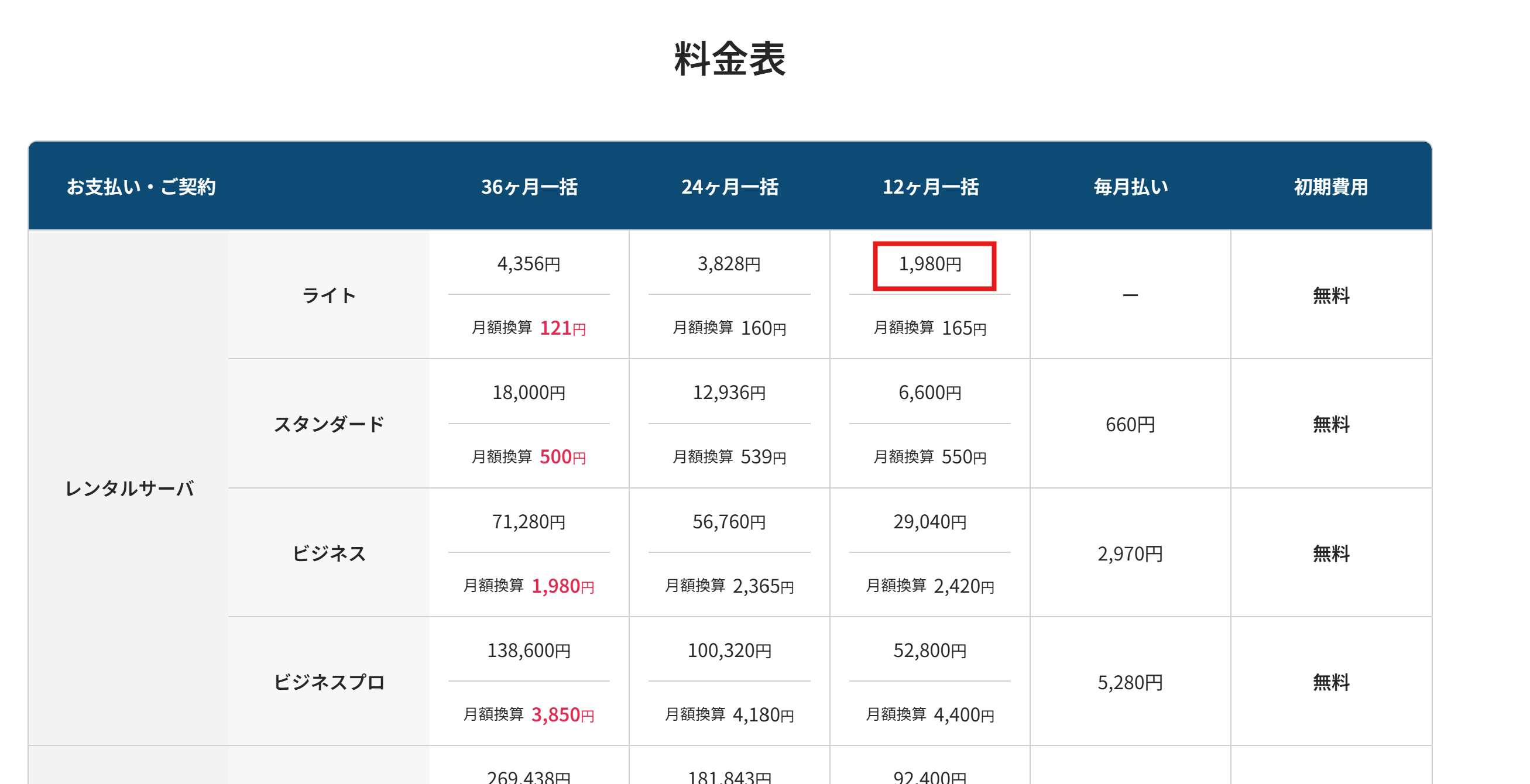This screenshot has width=1530, height=784.
Task: Click the 18,000円 スタンダード price
Action: click(529, 393)
